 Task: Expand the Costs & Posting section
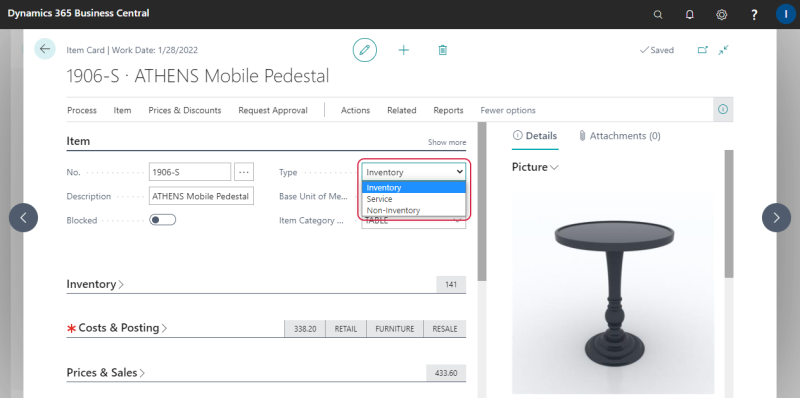(x=122, y=328)
